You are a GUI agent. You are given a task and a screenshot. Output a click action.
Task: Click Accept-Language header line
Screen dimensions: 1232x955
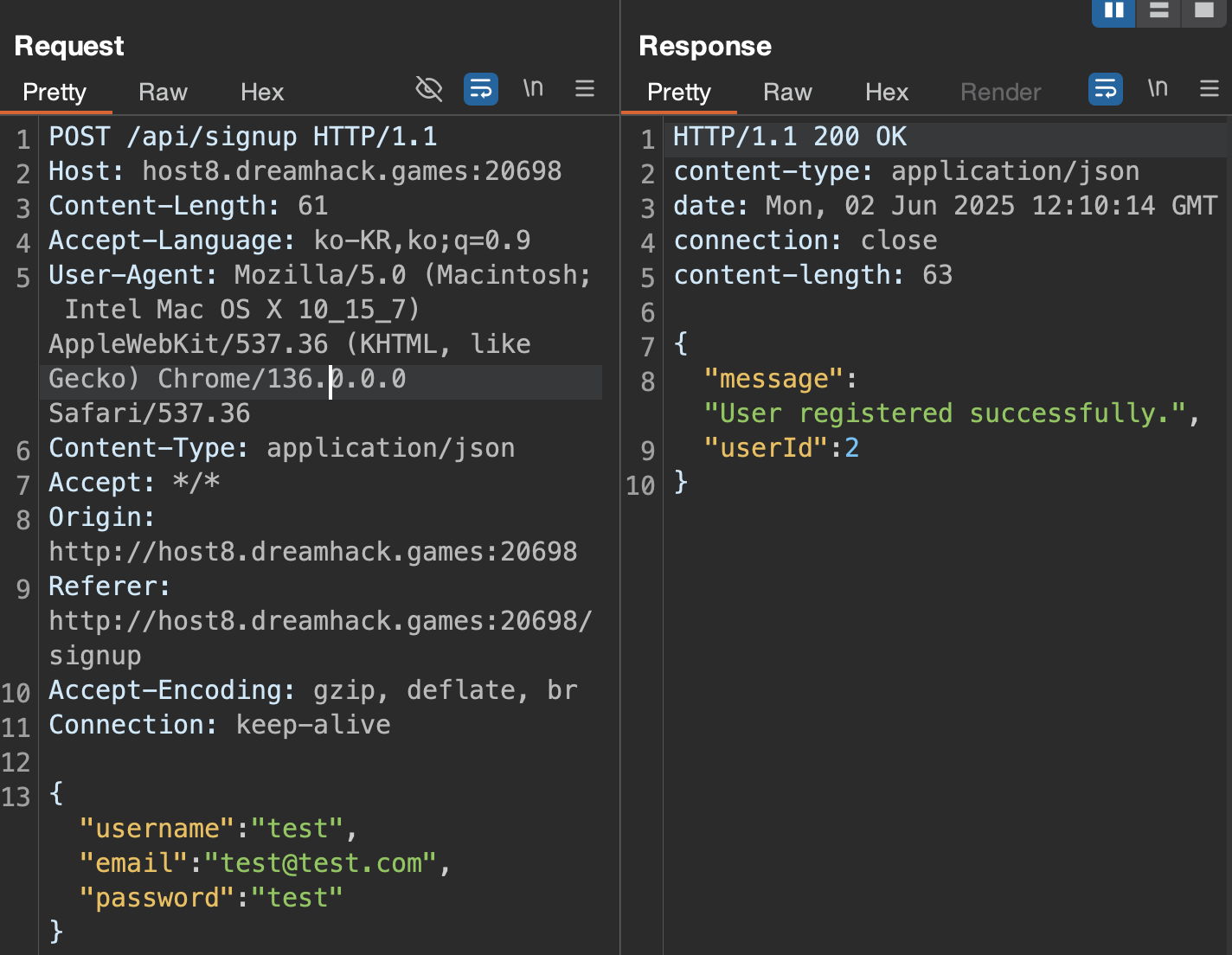click(x=290, y=240)
